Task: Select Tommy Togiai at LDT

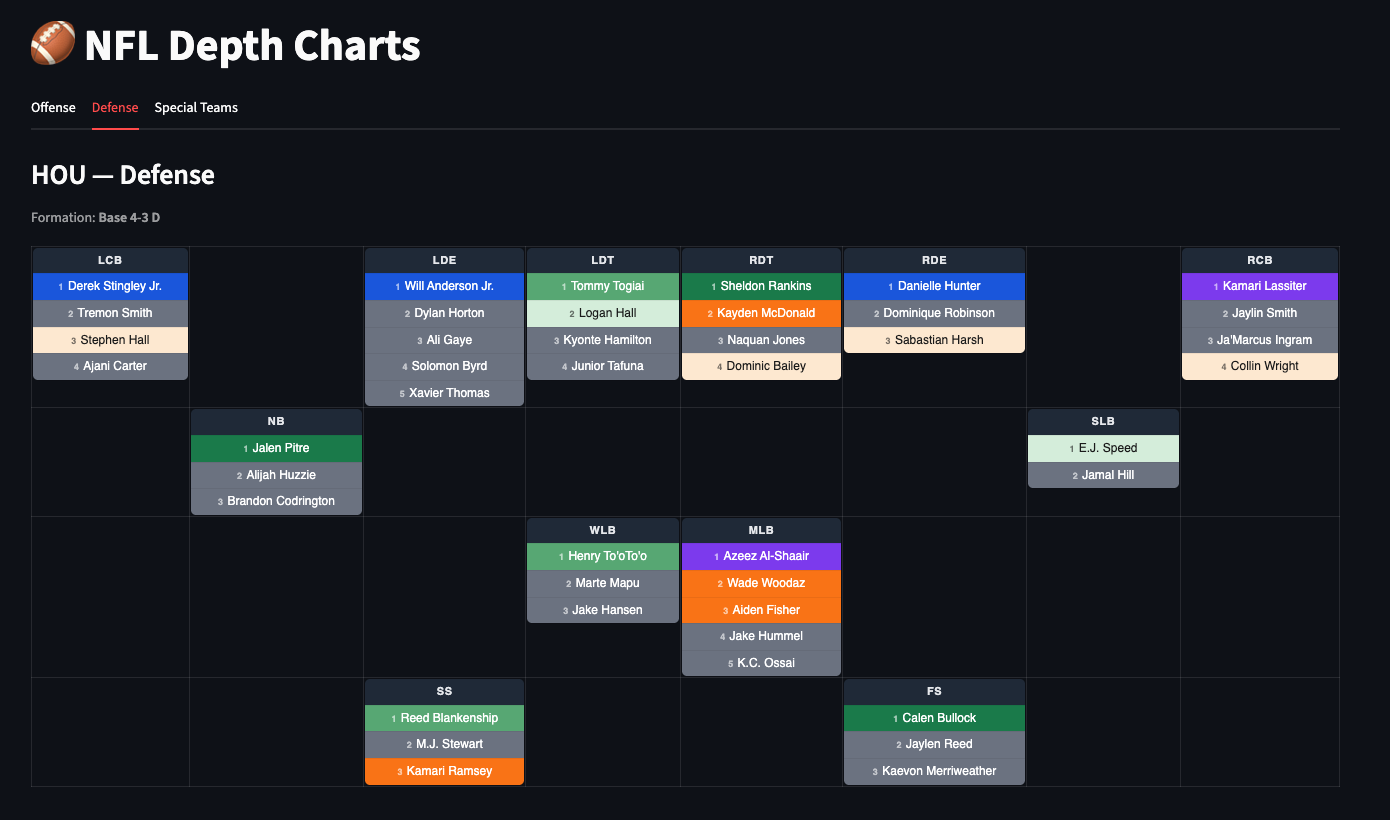Action: [x=603, y=286]
